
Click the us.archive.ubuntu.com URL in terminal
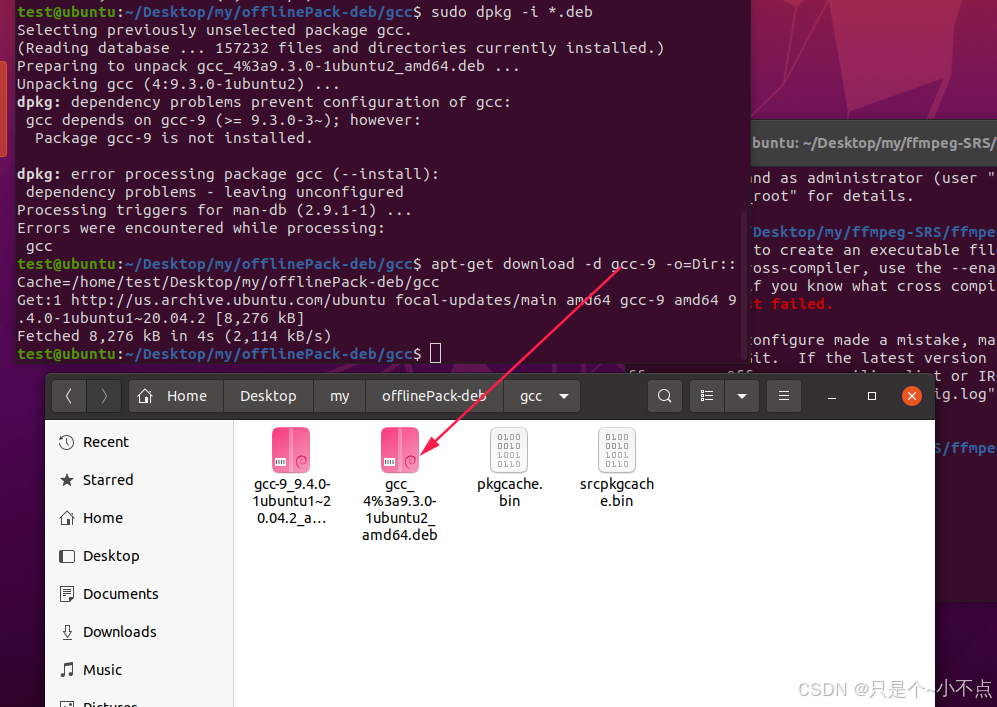(228, 300)
